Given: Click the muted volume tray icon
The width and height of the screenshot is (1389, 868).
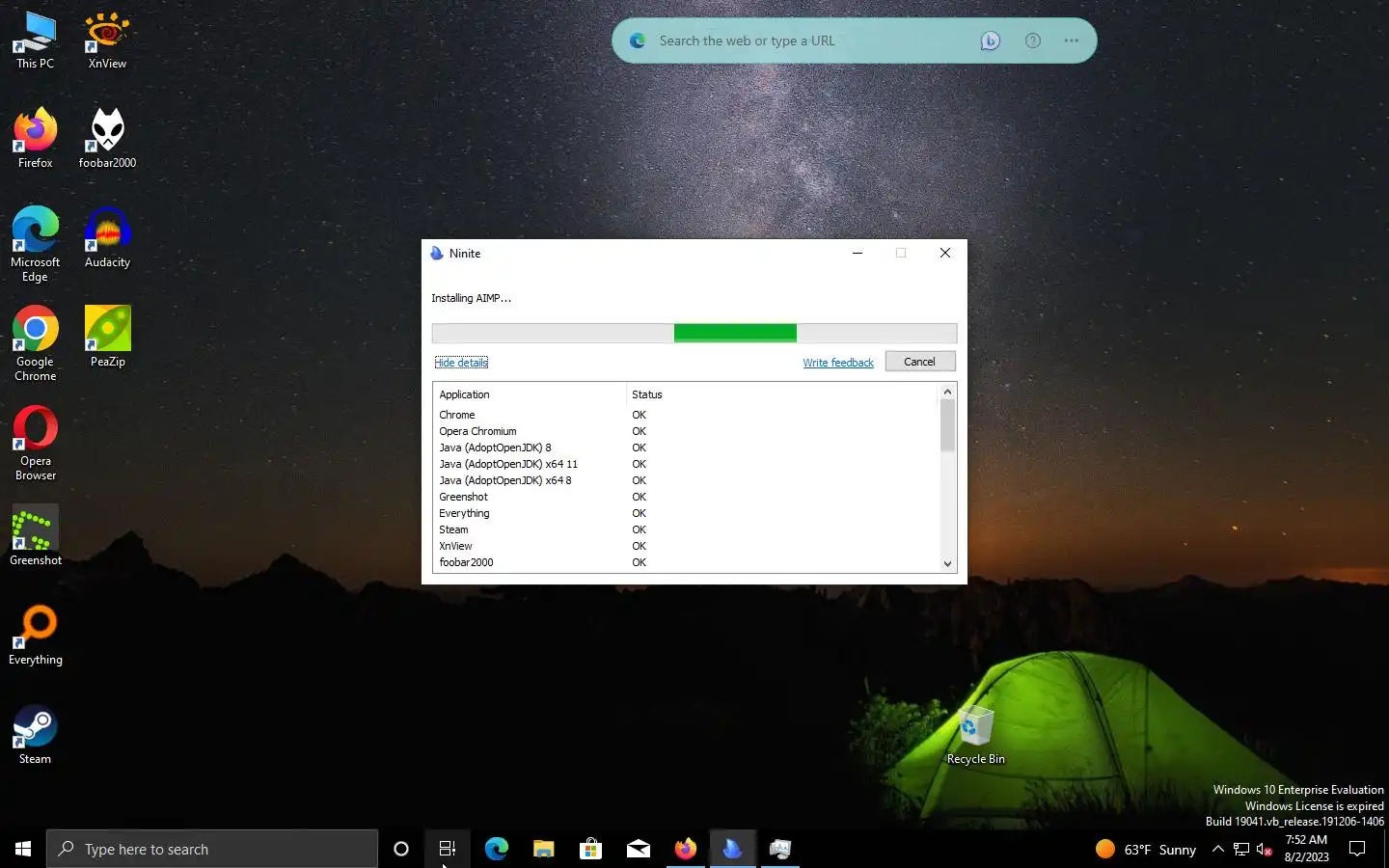Looking at the screenshot, I should (x=1265, y=850).
